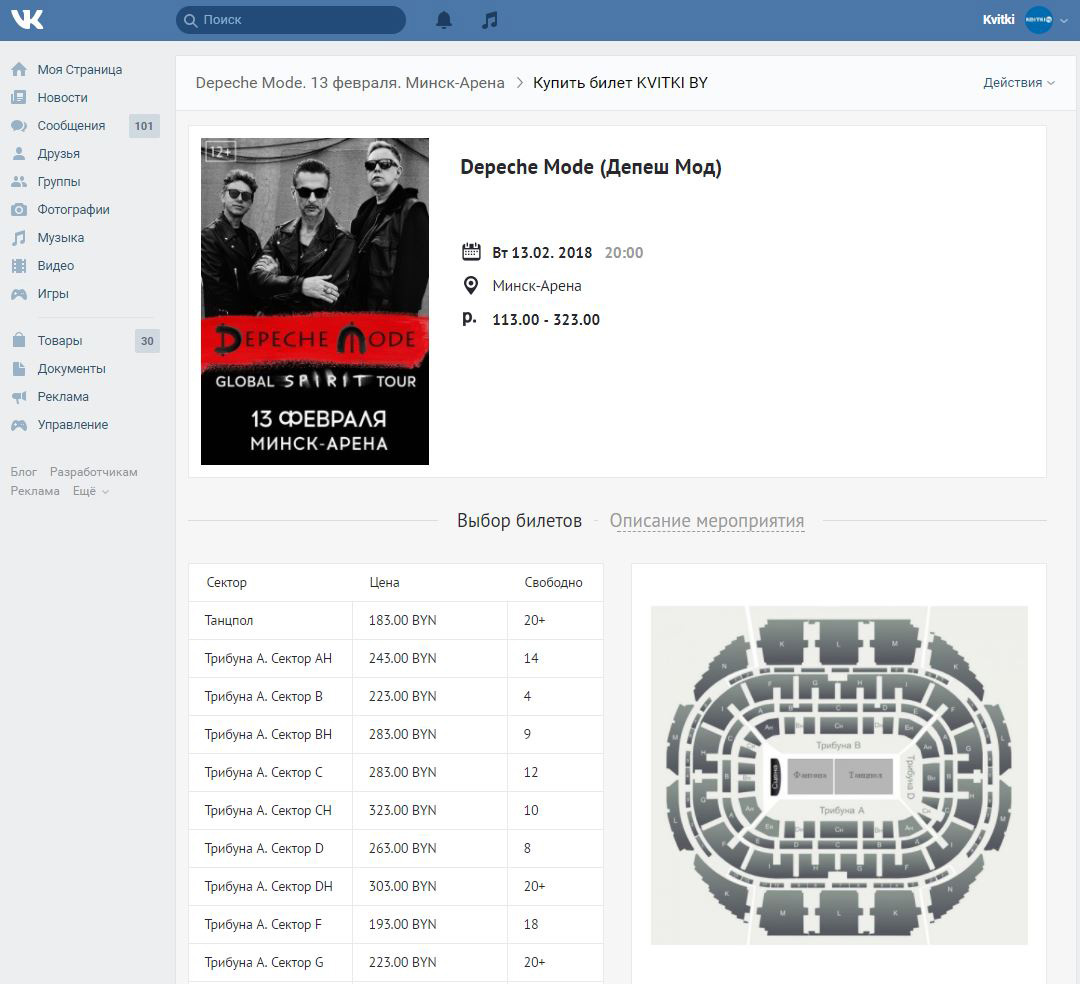Click the Купить билет KVITKI BY title

[x=621, y=83]
